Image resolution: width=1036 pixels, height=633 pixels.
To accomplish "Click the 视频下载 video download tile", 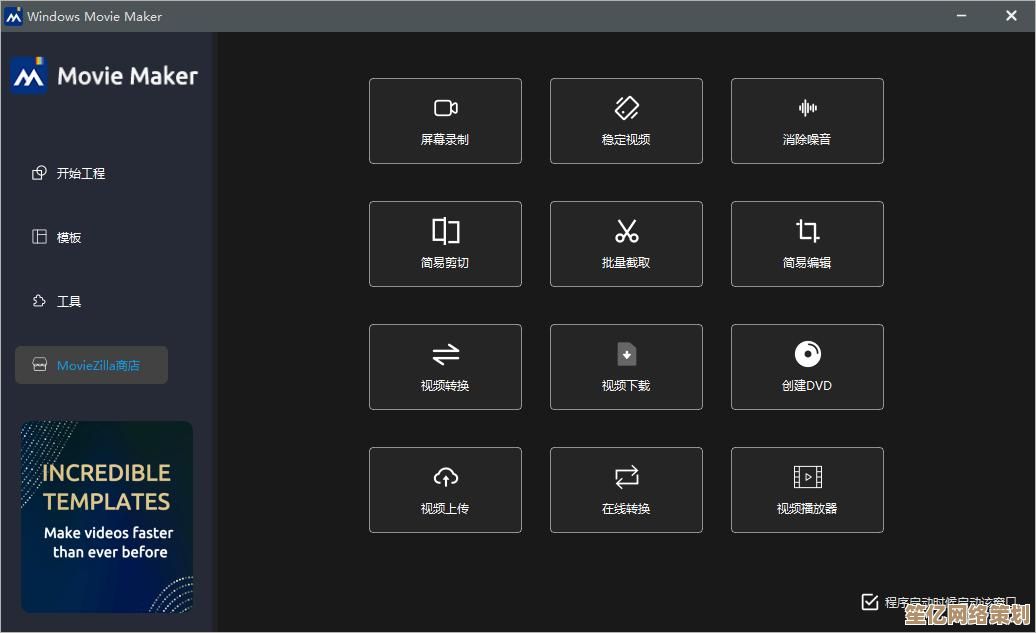I will (626, 367).
